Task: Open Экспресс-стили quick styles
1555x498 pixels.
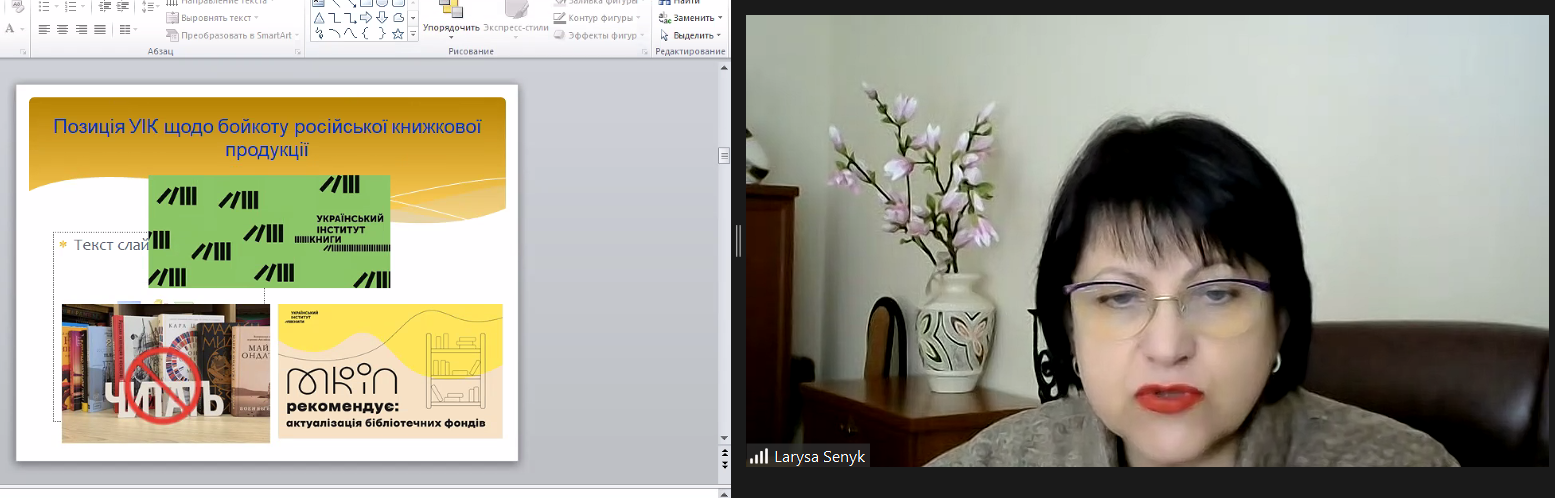Action: click(517, 22)
